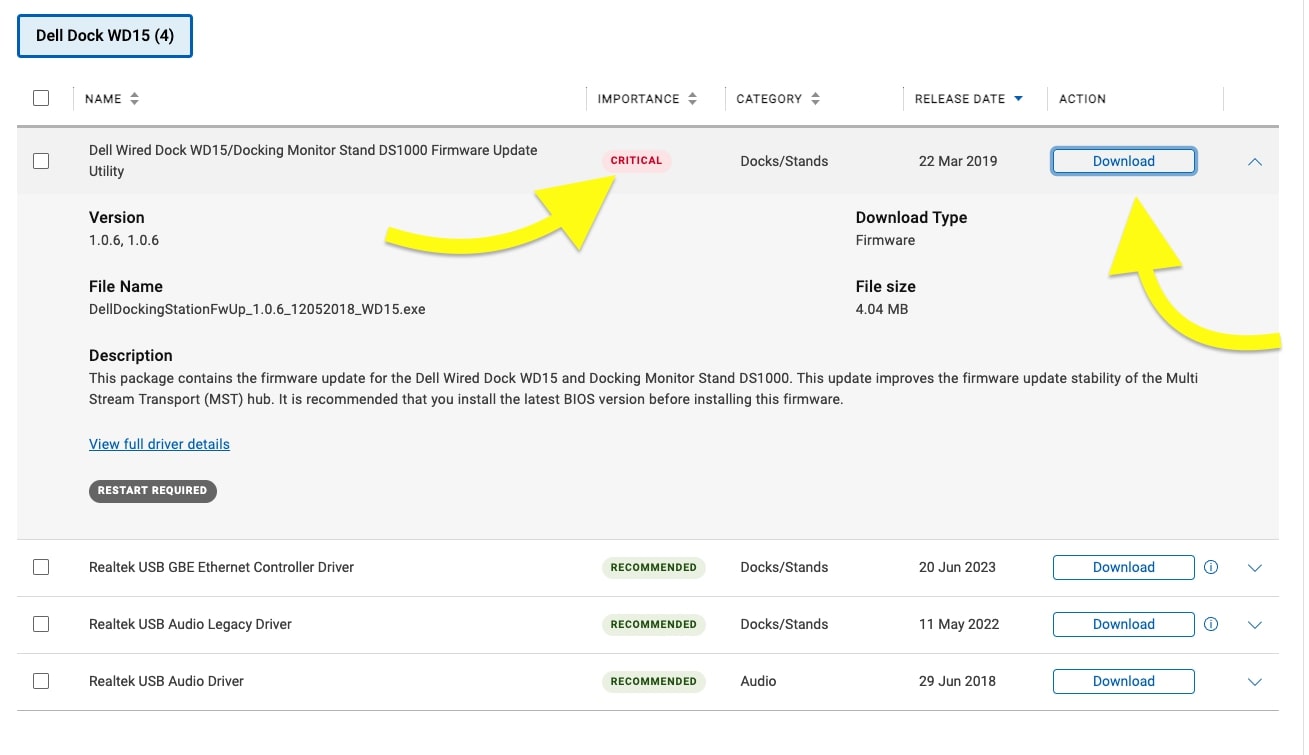1309x755 pixels.
Task: Click the RESTART REQUIRED badge
Action: click(152, 490)
